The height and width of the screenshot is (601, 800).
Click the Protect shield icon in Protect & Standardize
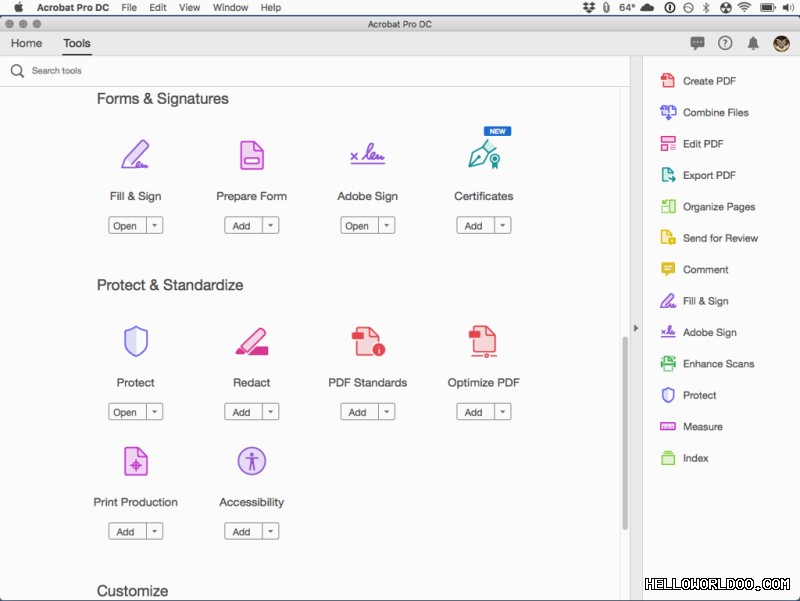pyautogui.click(x=136, y=341)
